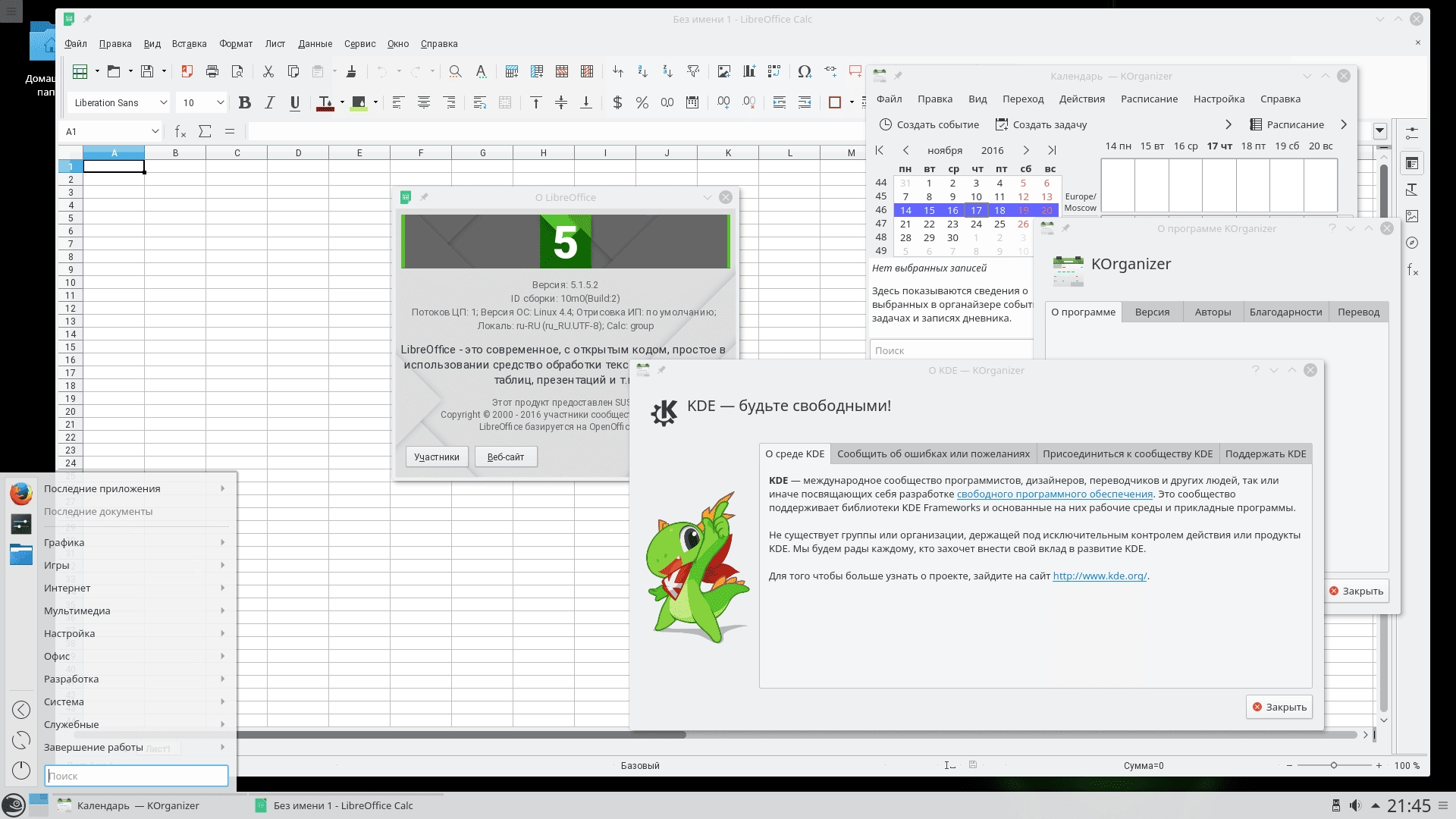
Task: Expand the Интернет menu category
Action: click(x=135, y=588)
